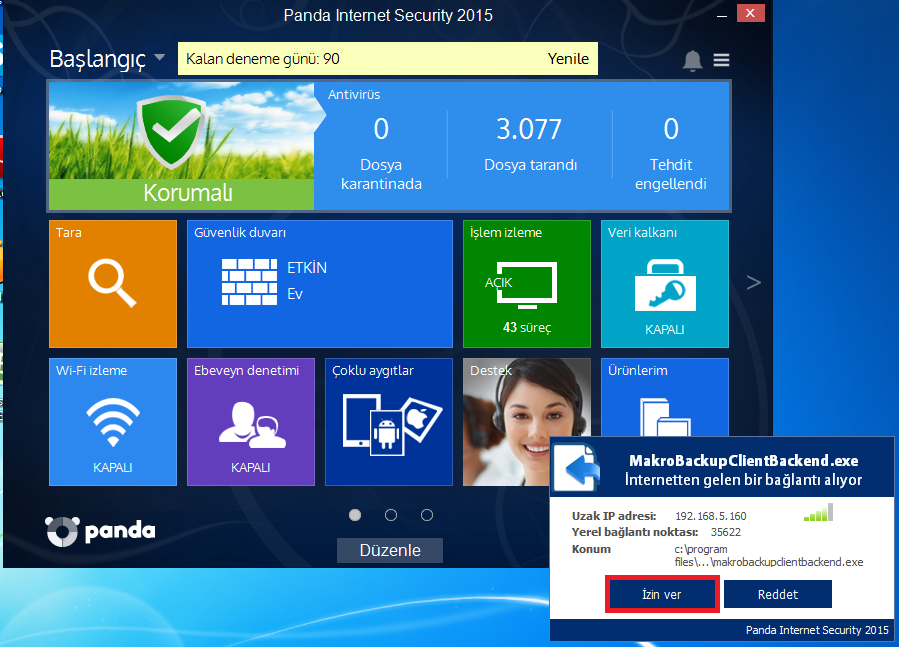Viewport: 899px width, 647px height.
Task: Click the Kalan deneme günü: 90 text
Action: 263,59
